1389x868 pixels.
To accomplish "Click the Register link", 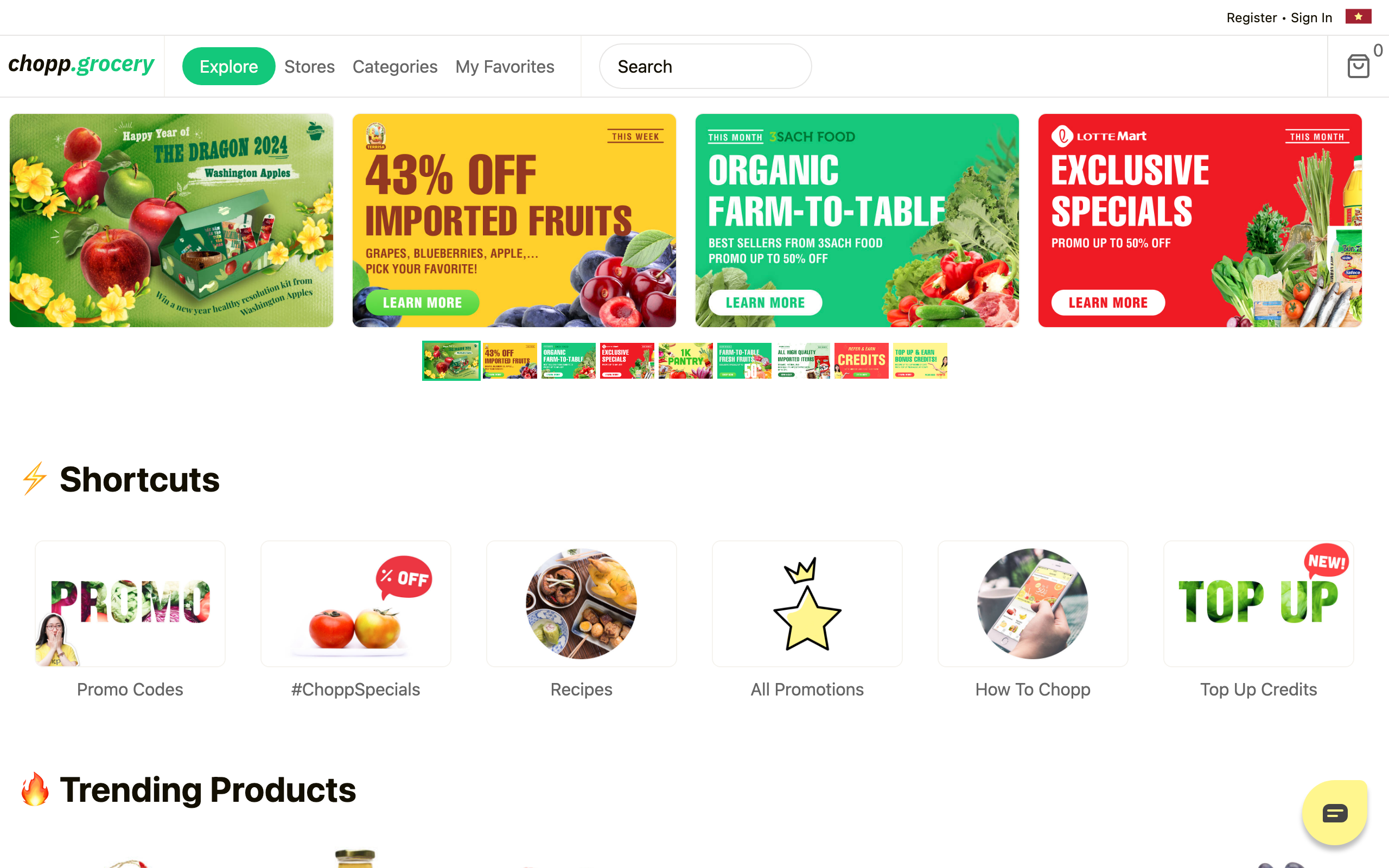I will pos(1251,18).
